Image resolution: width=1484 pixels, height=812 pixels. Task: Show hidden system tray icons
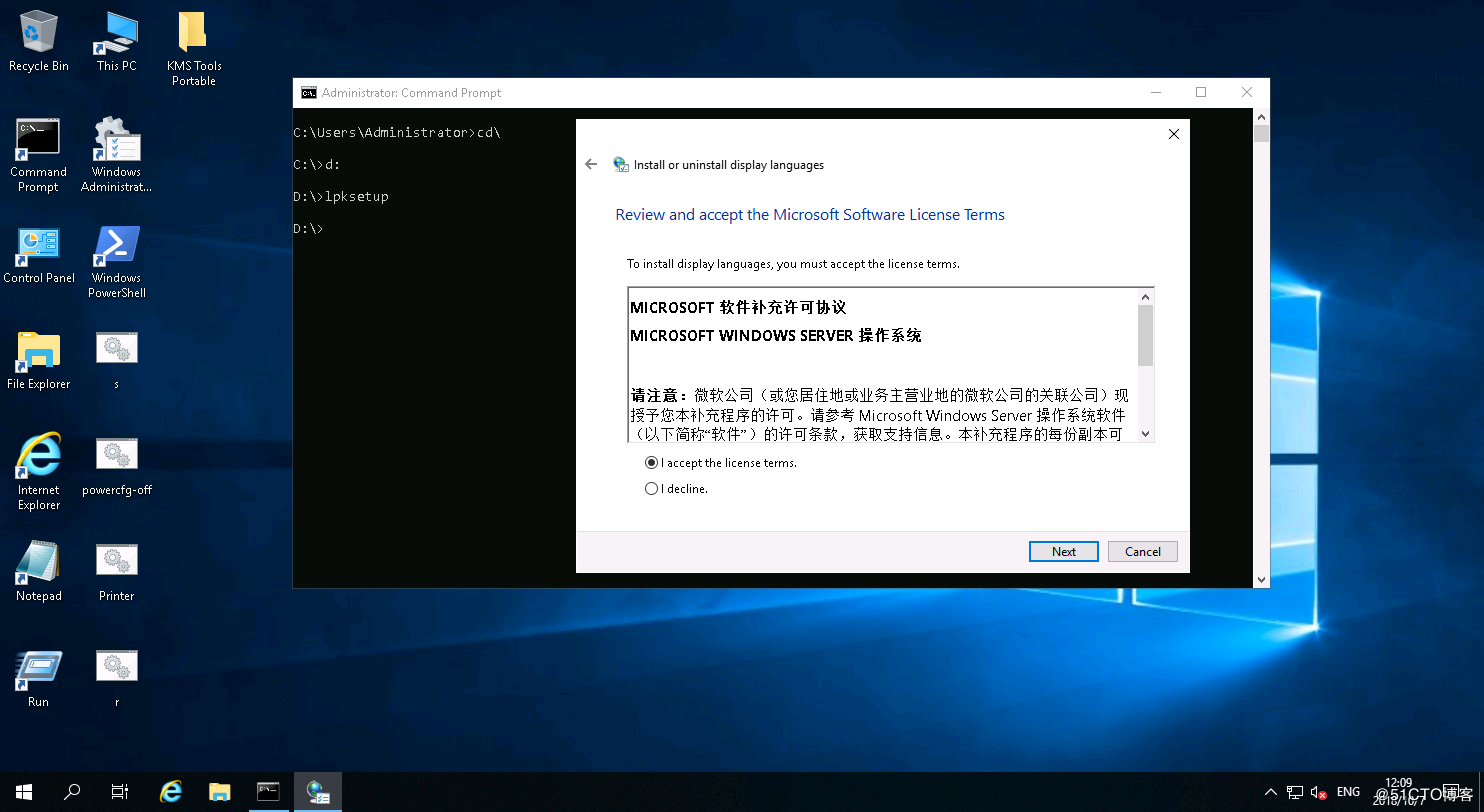[x=1271, y=792]
